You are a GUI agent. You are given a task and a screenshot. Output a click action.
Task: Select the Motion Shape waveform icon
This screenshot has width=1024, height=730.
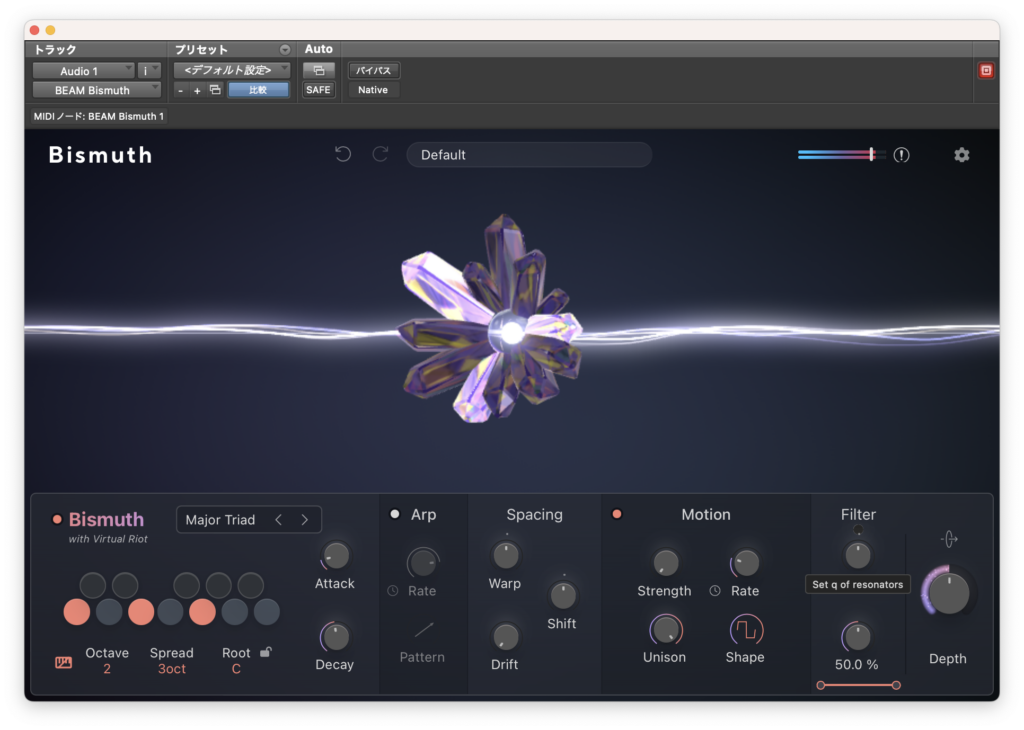[745, 630]
